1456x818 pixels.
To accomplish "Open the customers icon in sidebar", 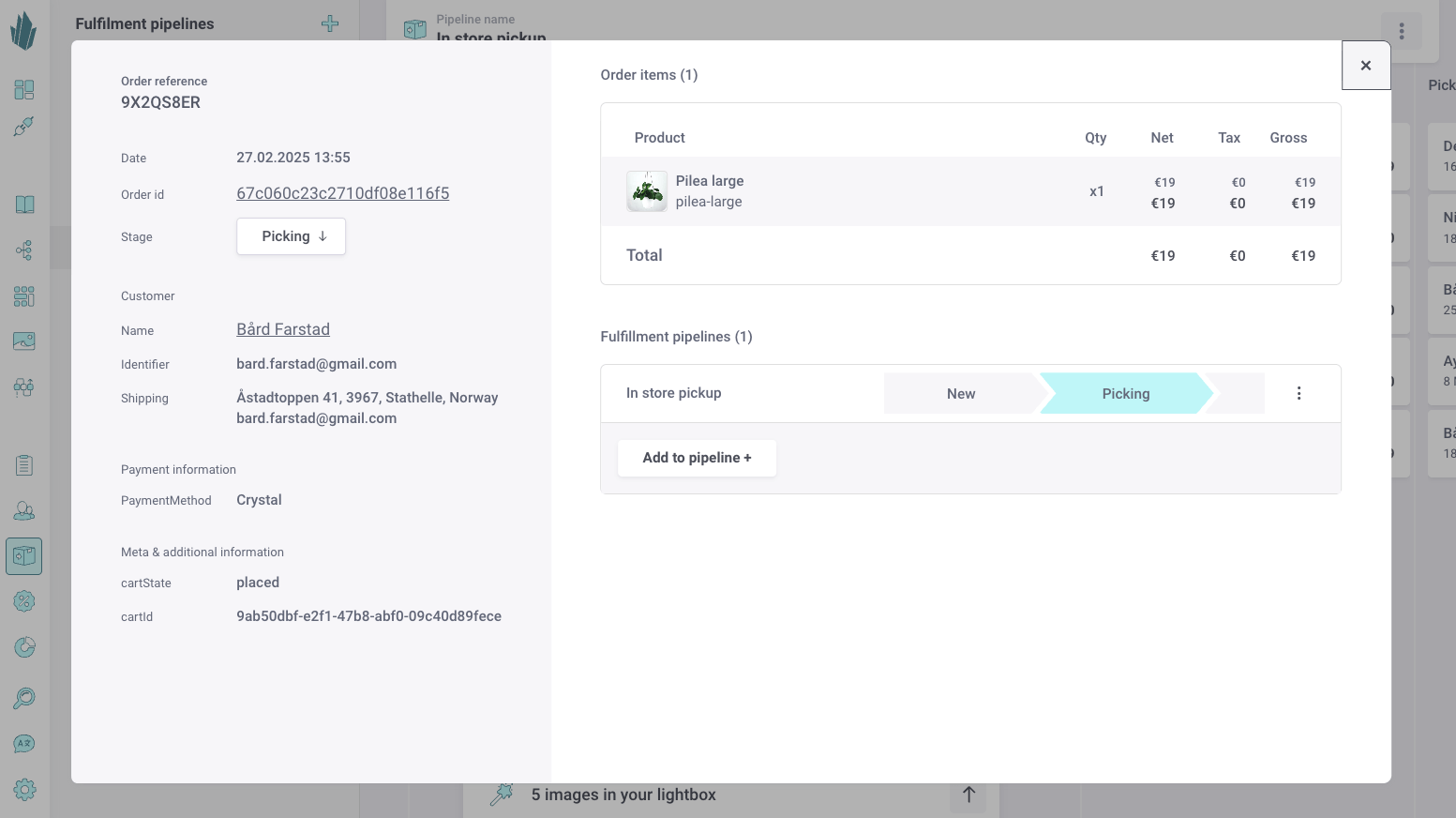I will (x=24, y=510).
